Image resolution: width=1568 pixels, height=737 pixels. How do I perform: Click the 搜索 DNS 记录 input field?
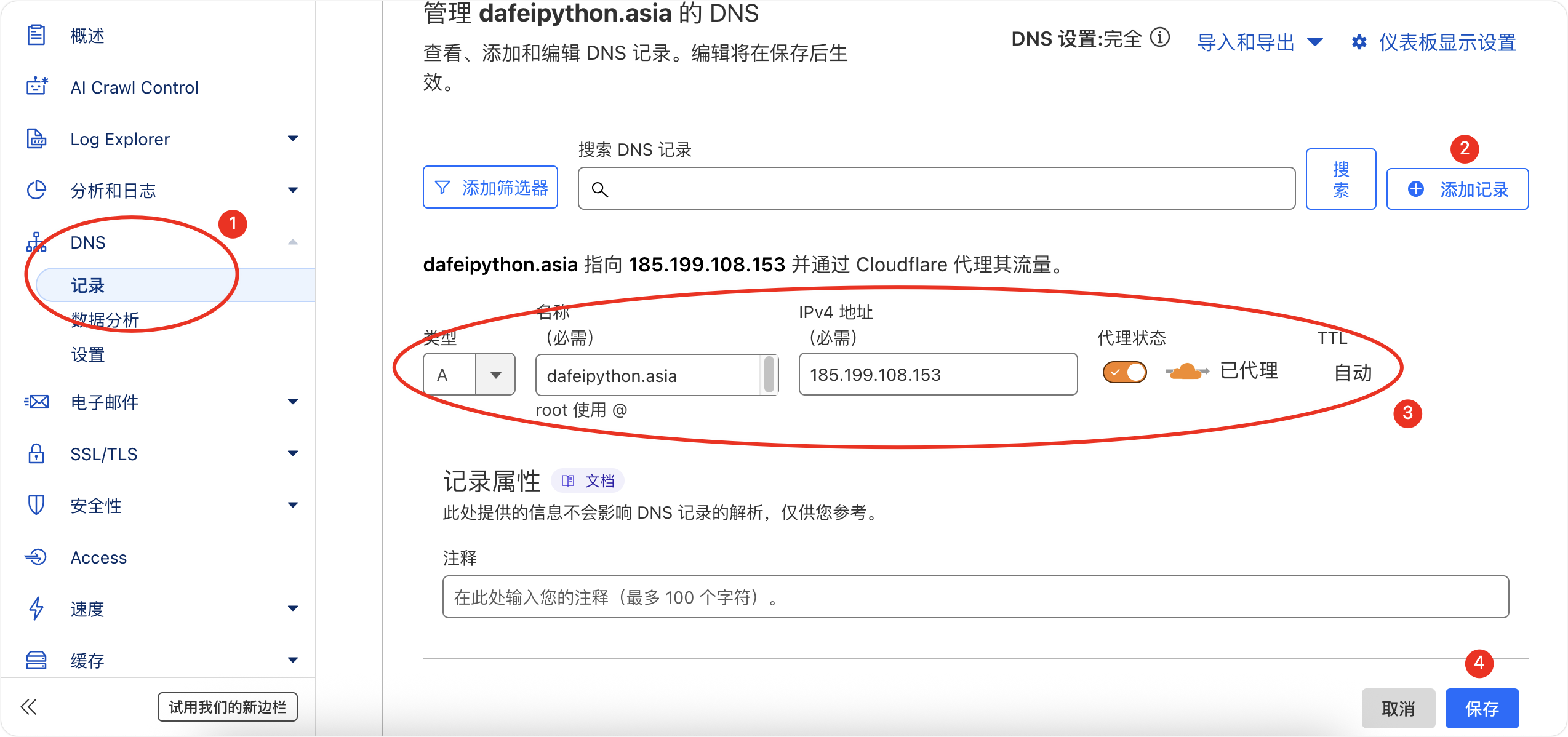pos(937,188)
